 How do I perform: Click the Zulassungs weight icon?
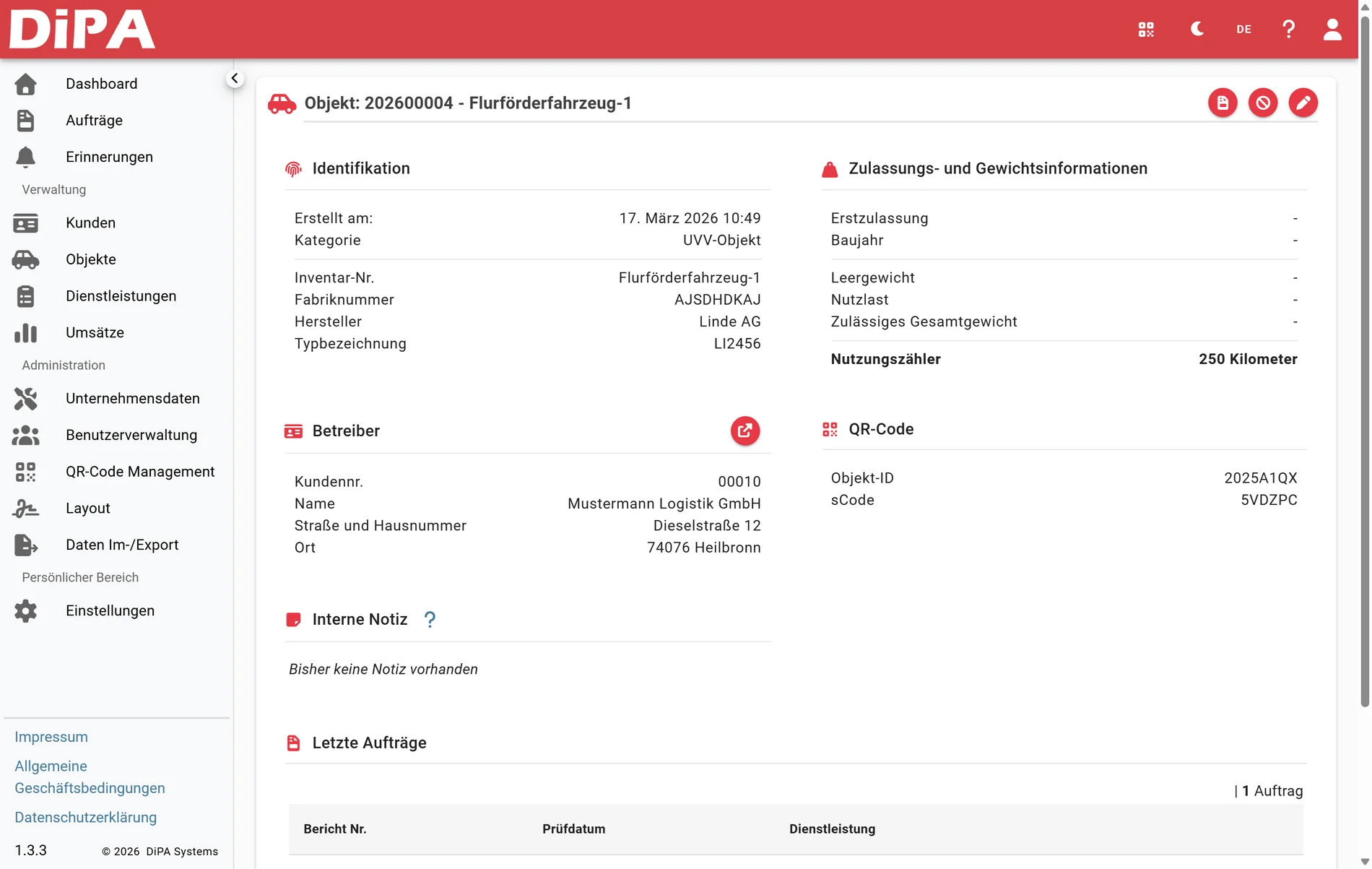[x=830, y=170]
